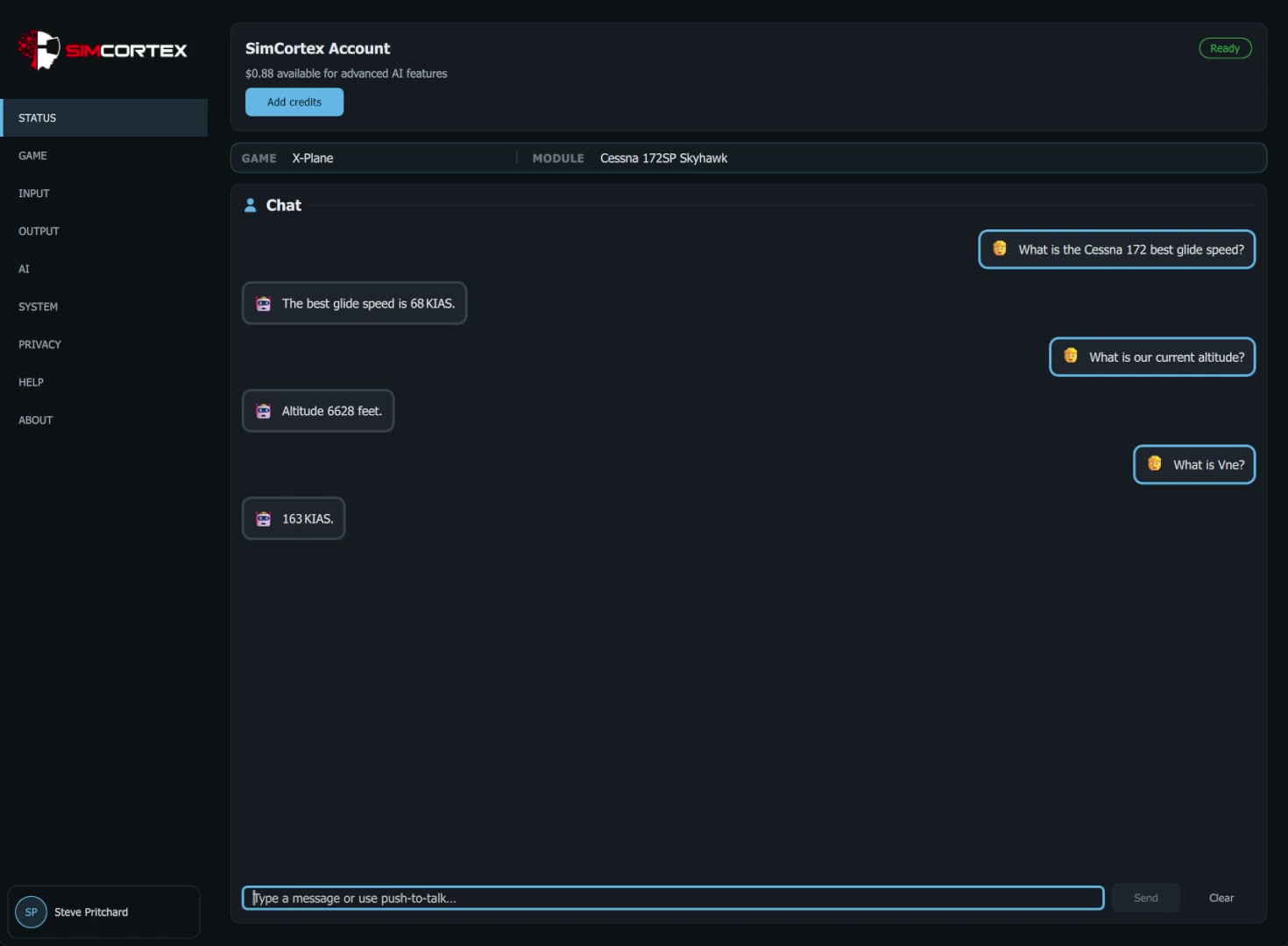Go to the Input section

pyautogui.click(x=104, y=193)
